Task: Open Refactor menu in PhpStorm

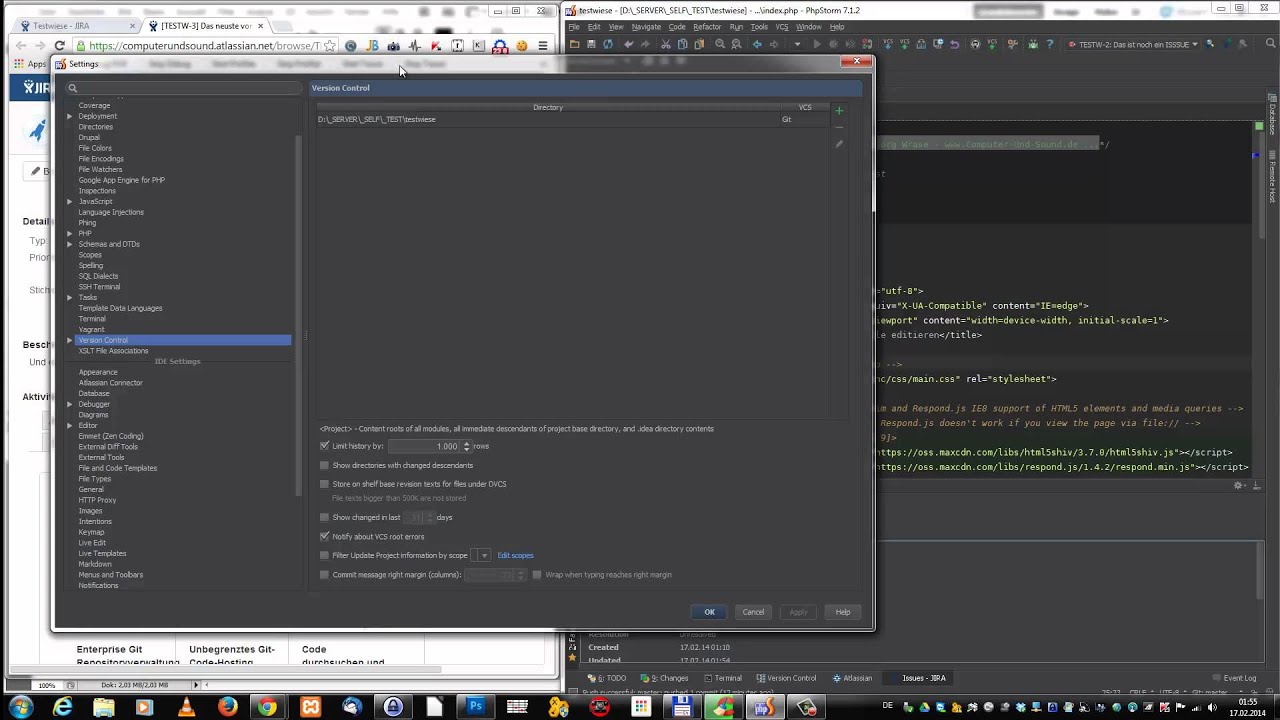Action: coord(707,27)
